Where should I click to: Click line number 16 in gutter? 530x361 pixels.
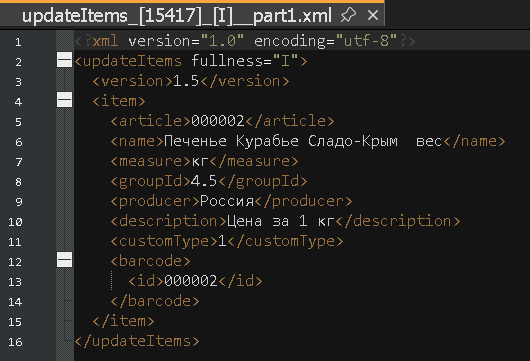pos(15,342)
